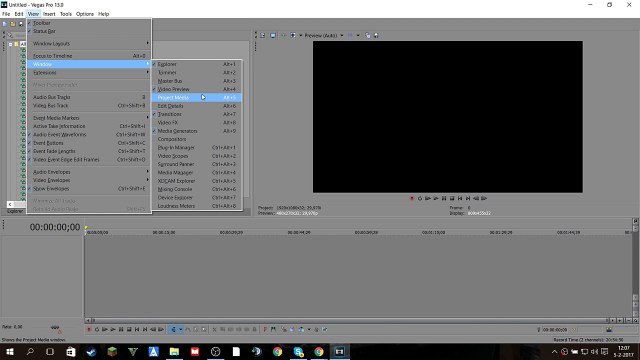Click the 00:00:00;00 timecode display

click(x=55, y=227)
